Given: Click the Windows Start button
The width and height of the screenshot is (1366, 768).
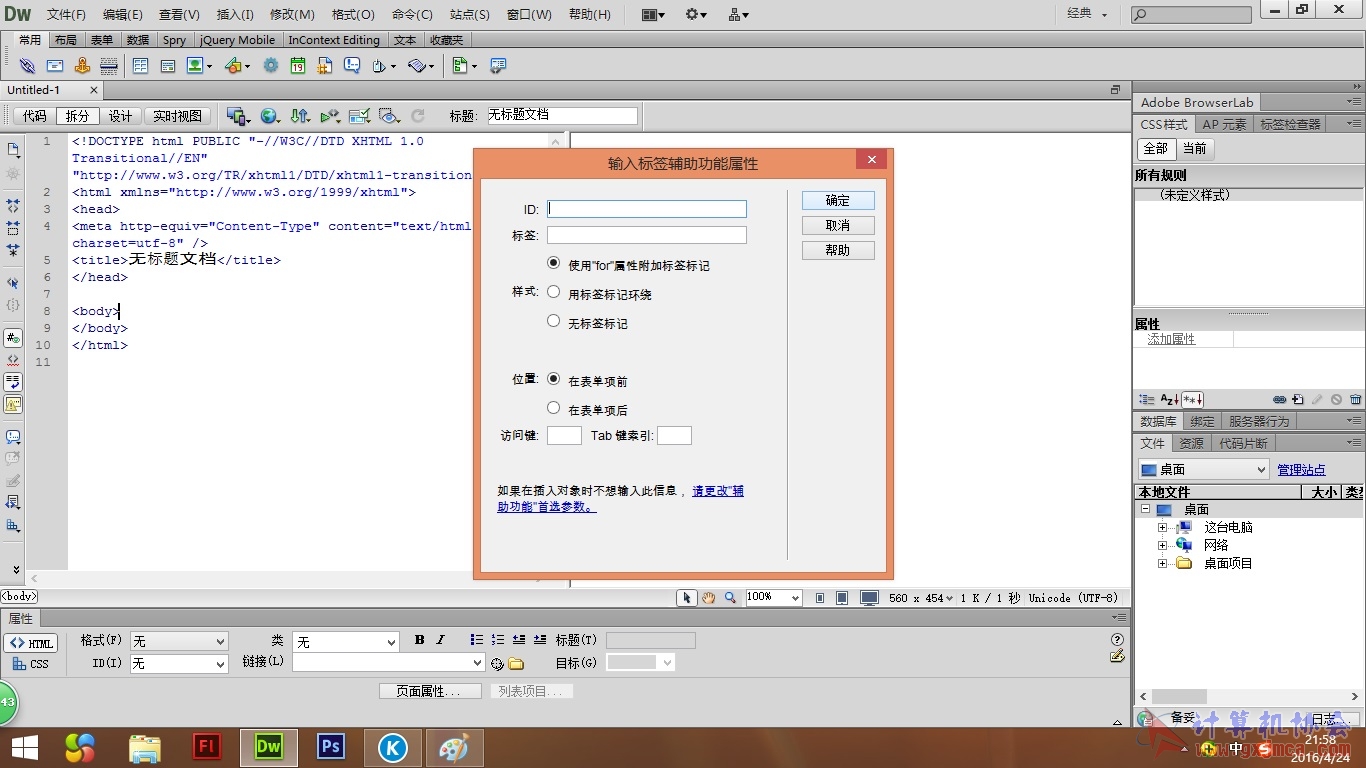Looking at the screenshot, I should coord(24,747).
